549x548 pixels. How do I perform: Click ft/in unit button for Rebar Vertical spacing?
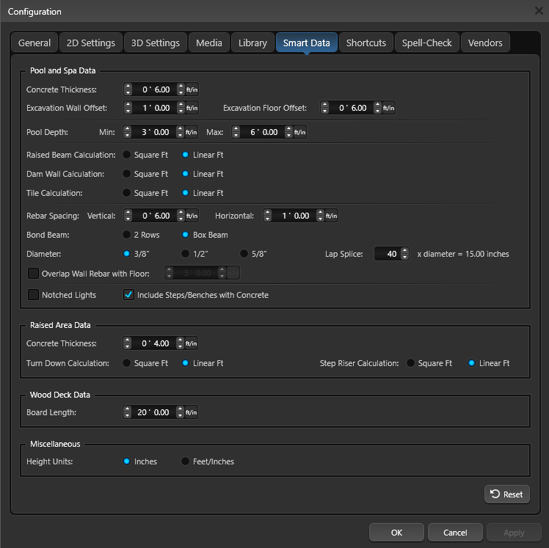(192, 216)
